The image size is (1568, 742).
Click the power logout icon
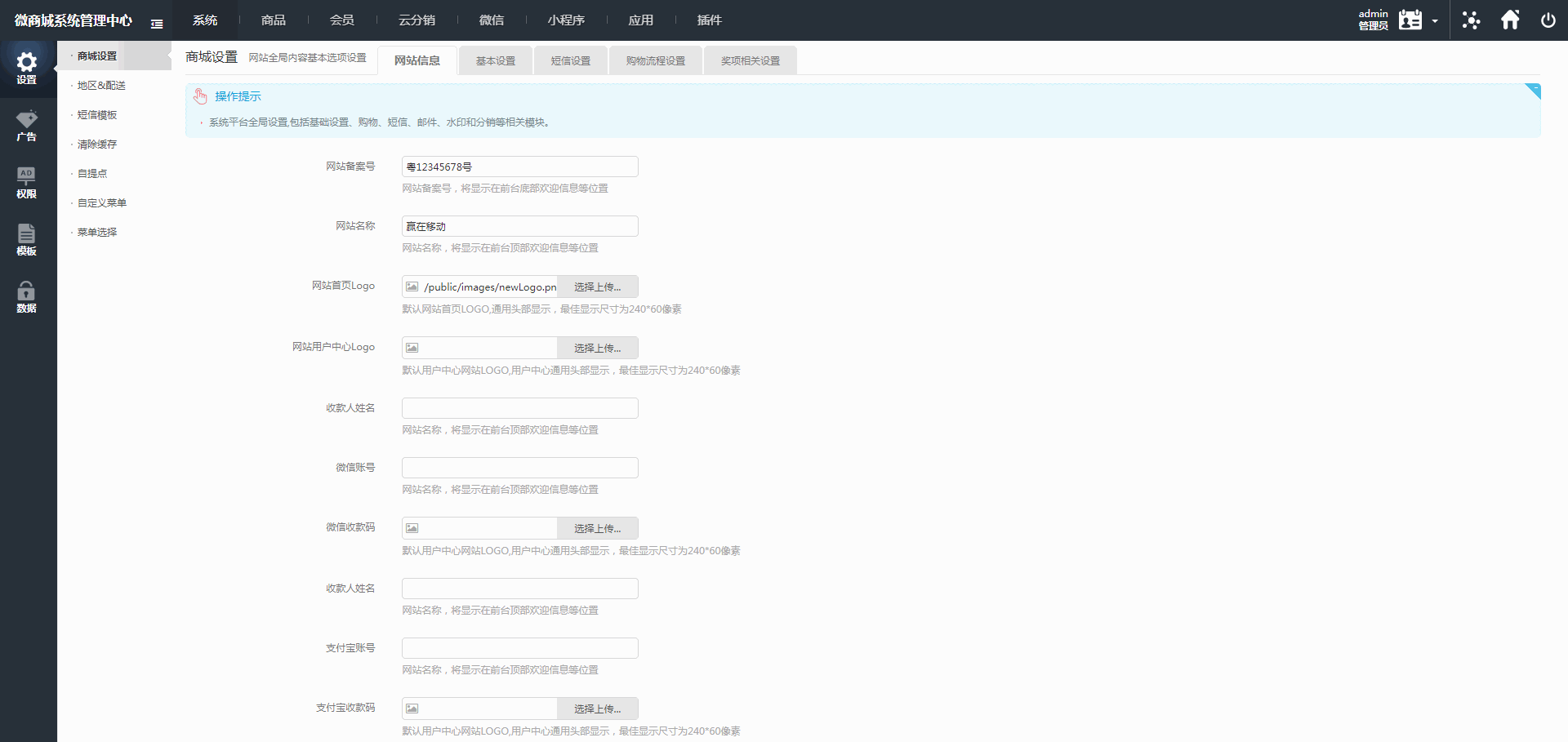tap(1548, 20)
